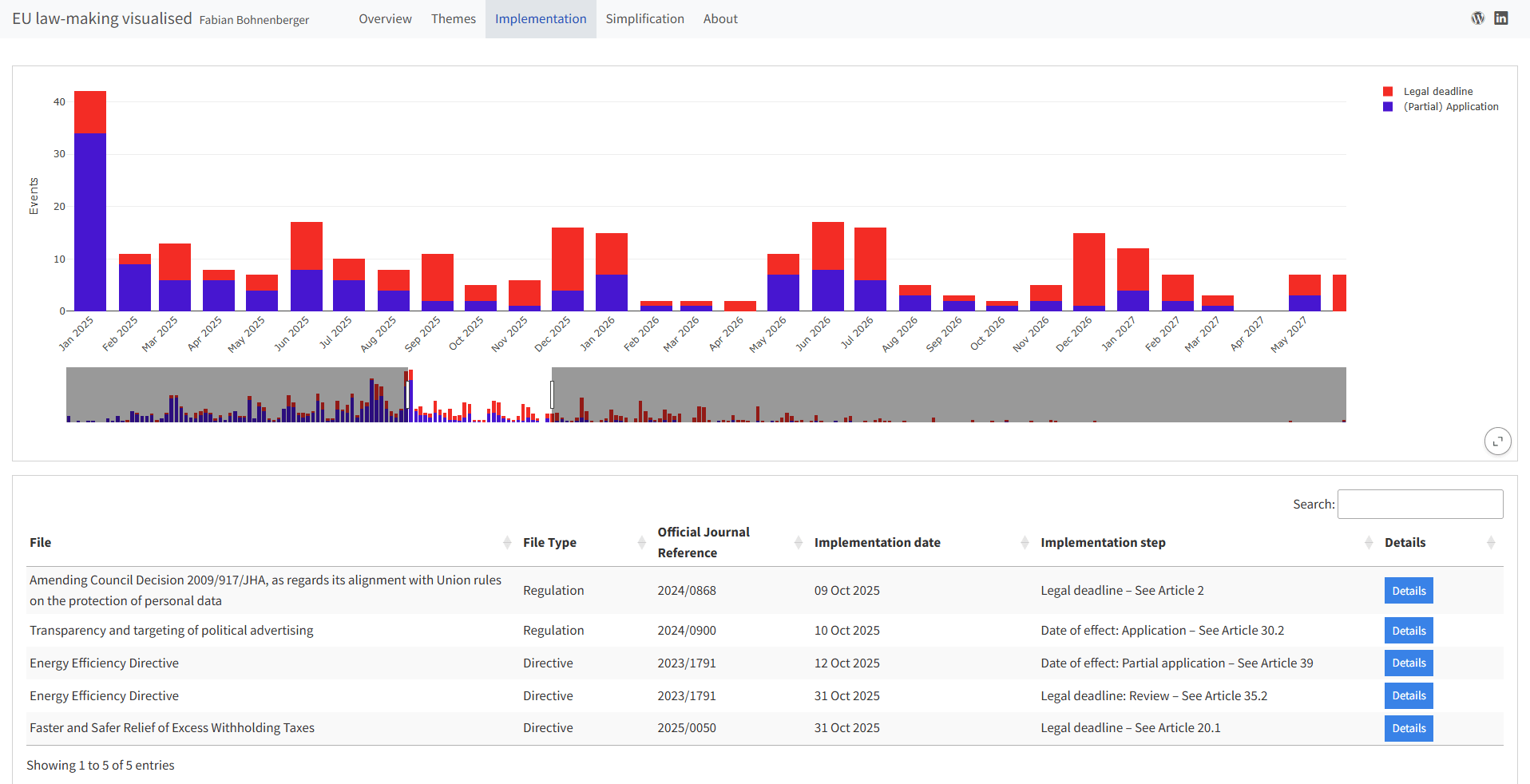Switch to the Overview tab
Image resolution: width=1530 pixels, height=784 pixels.
pos(385,19)
